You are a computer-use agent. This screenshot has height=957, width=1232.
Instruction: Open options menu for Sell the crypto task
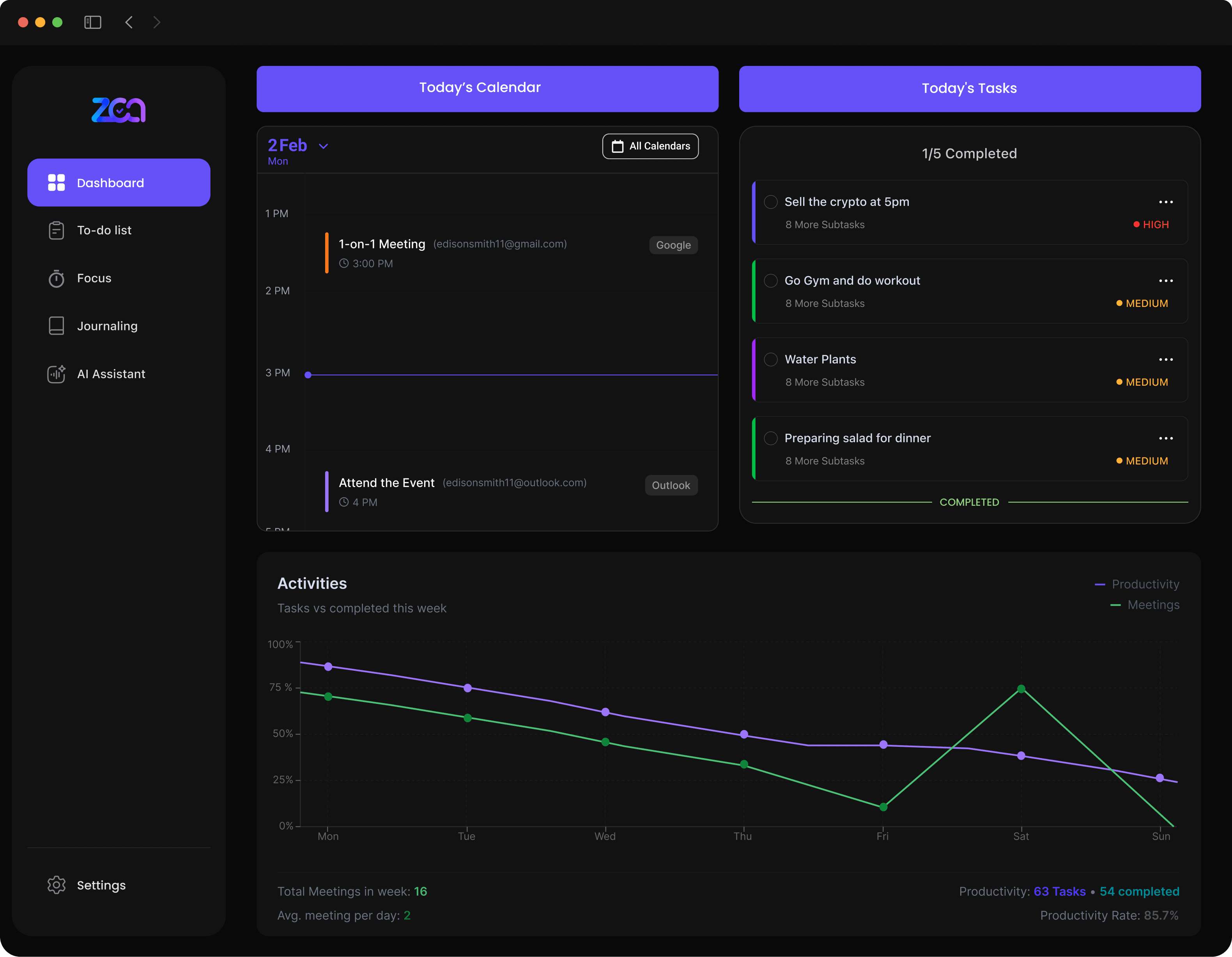coord(1166,202)
